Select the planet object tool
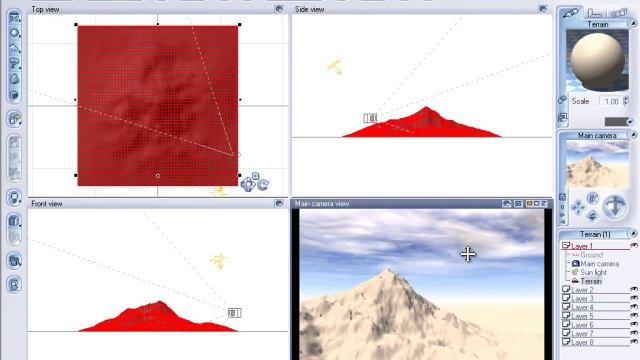The width and height of the screenshot is (640, 360). [x=15, y=95]
